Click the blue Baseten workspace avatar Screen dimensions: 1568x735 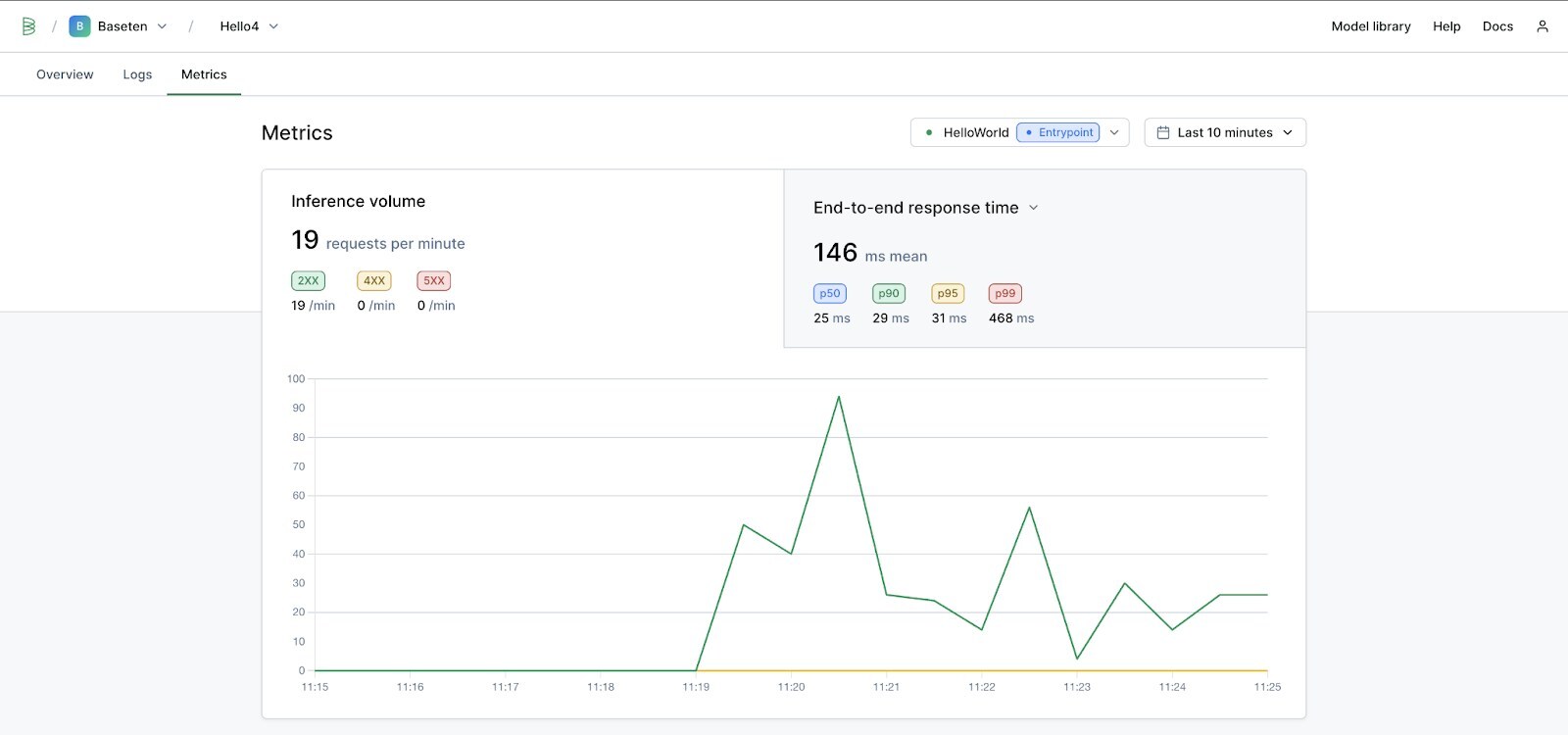click(79, 26)
